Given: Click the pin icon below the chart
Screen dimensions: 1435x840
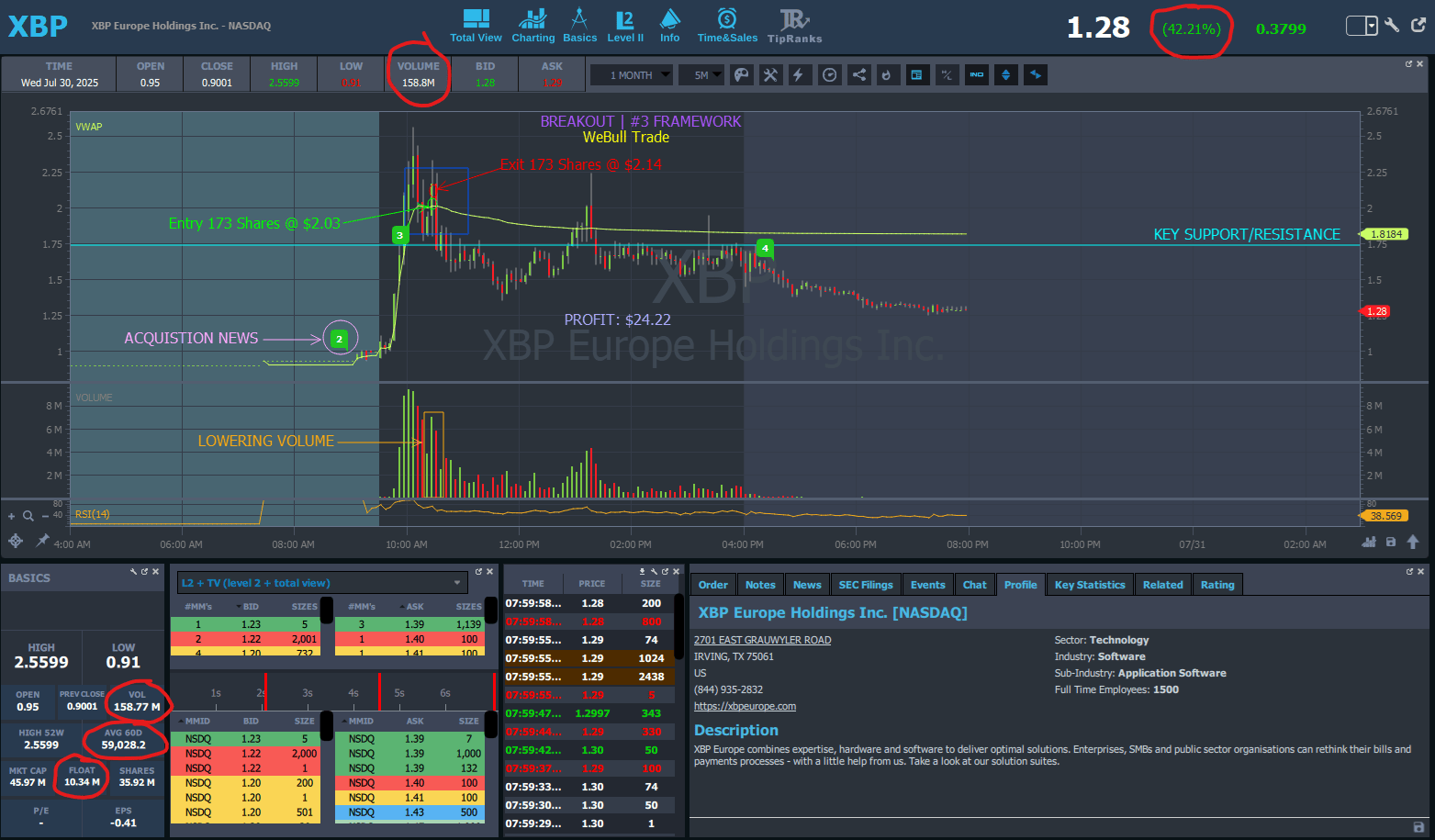Looking at the screenshot, I should click(x=42, y=541).
